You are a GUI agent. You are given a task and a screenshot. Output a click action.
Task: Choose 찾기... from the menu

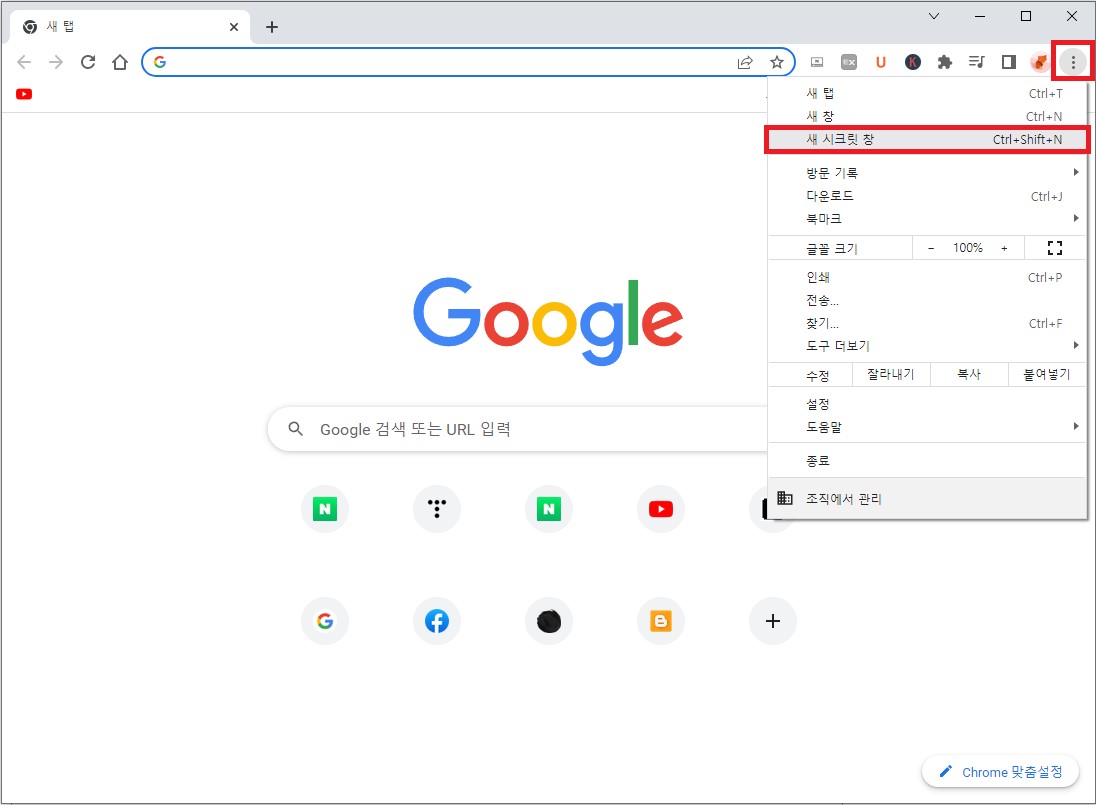click(x=927, y=323)
